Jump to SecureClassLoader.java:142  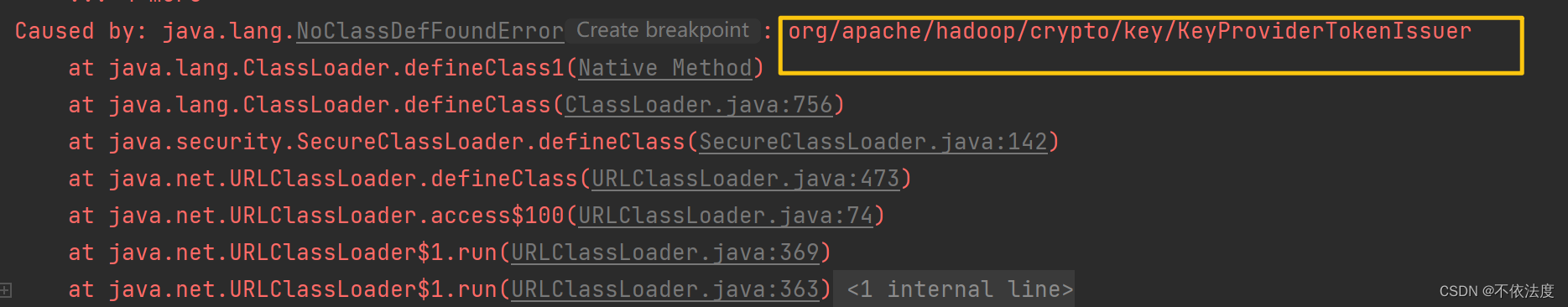(873, 142)
